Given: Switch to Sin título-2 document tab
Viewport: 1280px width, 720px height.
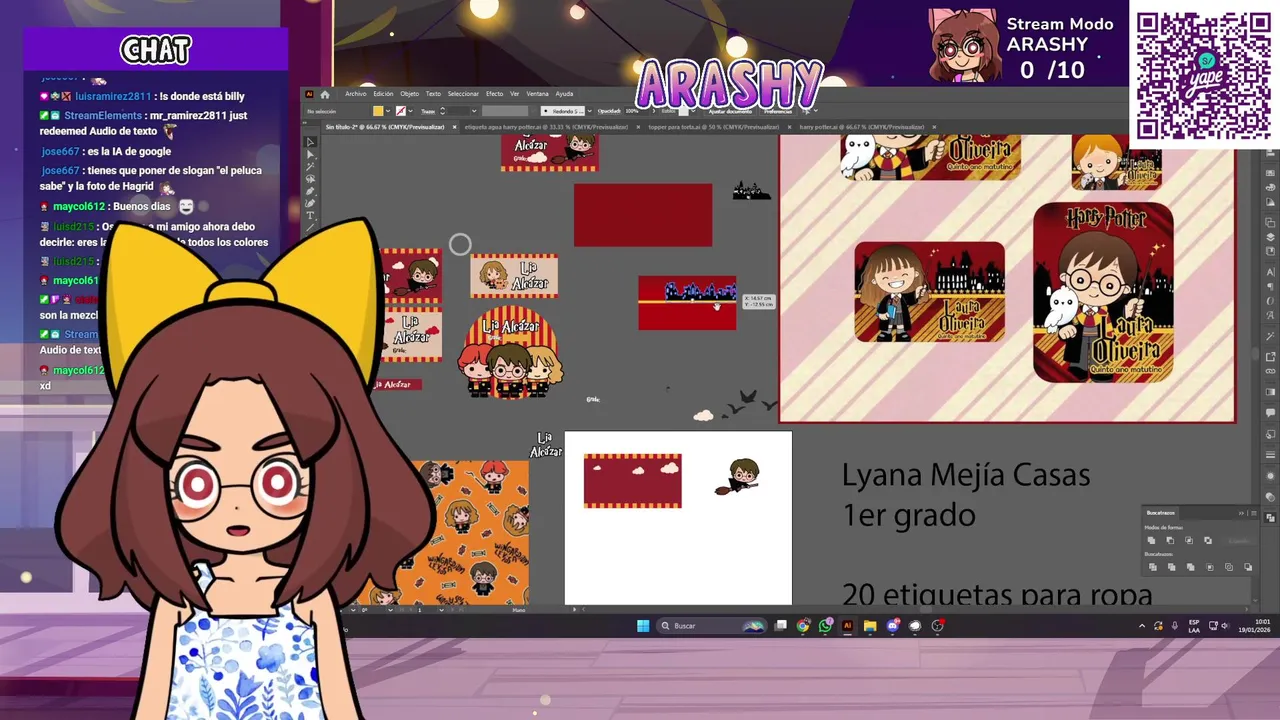Looking at the screenshot, I should tap(385, 127).
